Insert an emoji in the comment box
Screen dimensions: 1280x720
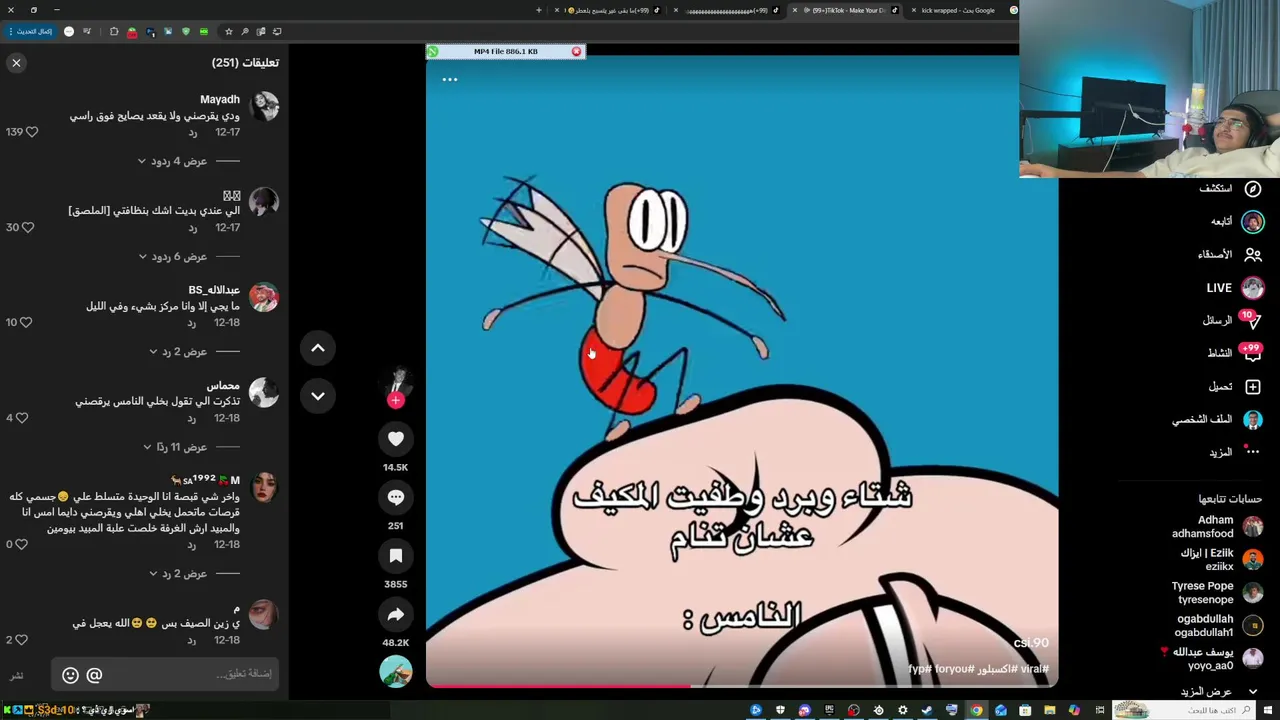tap(70, 675)
